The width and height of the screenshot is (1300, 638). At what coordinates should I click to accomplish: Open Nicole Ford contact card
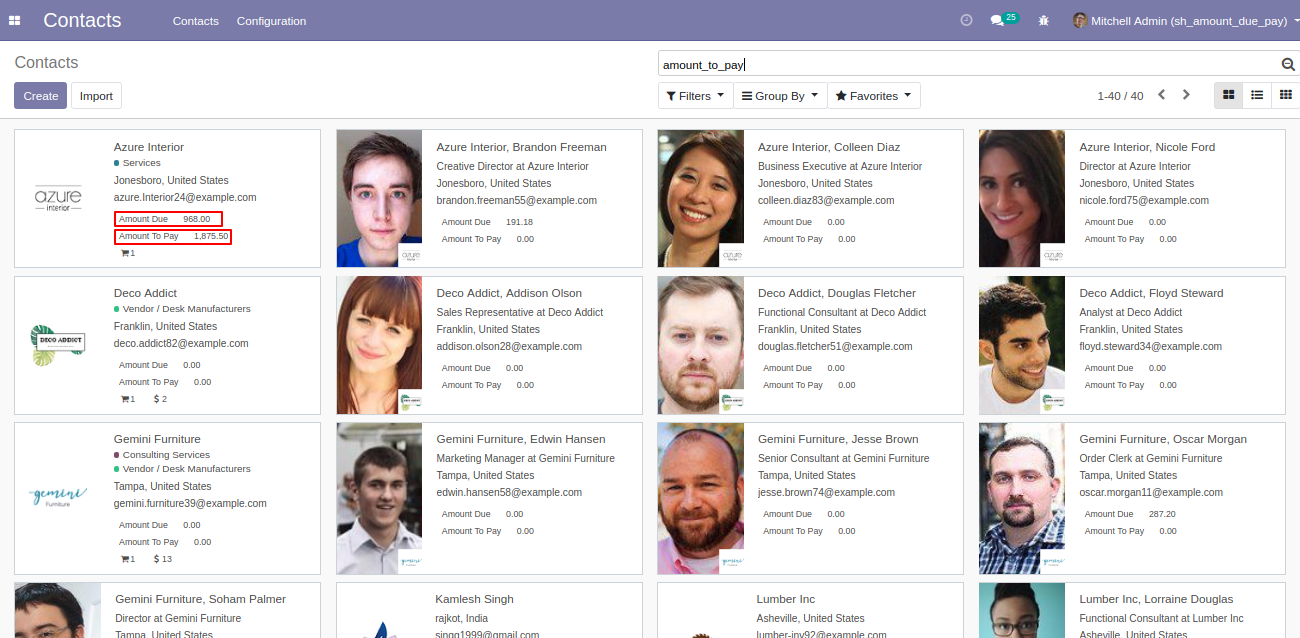tap(1132, 198)
